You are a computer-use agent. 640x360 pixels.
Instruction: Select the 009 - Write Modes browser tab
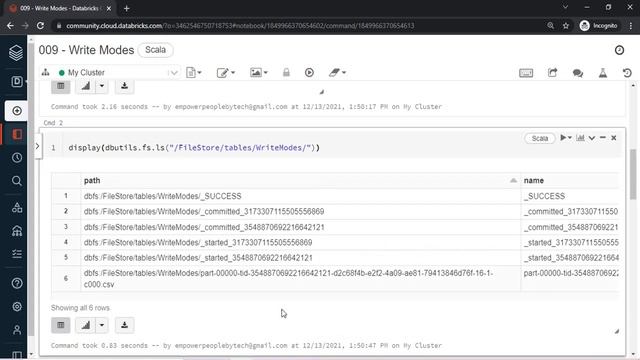[x=60, y=8]
